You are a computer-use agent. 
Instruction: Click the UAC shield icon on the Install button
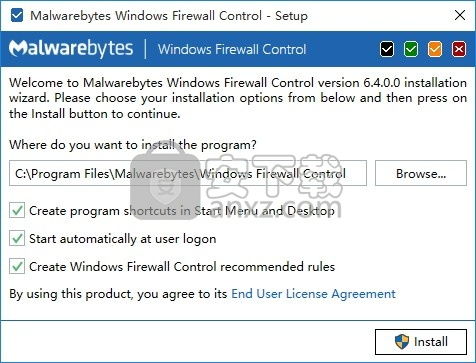(x=401, y=342)
